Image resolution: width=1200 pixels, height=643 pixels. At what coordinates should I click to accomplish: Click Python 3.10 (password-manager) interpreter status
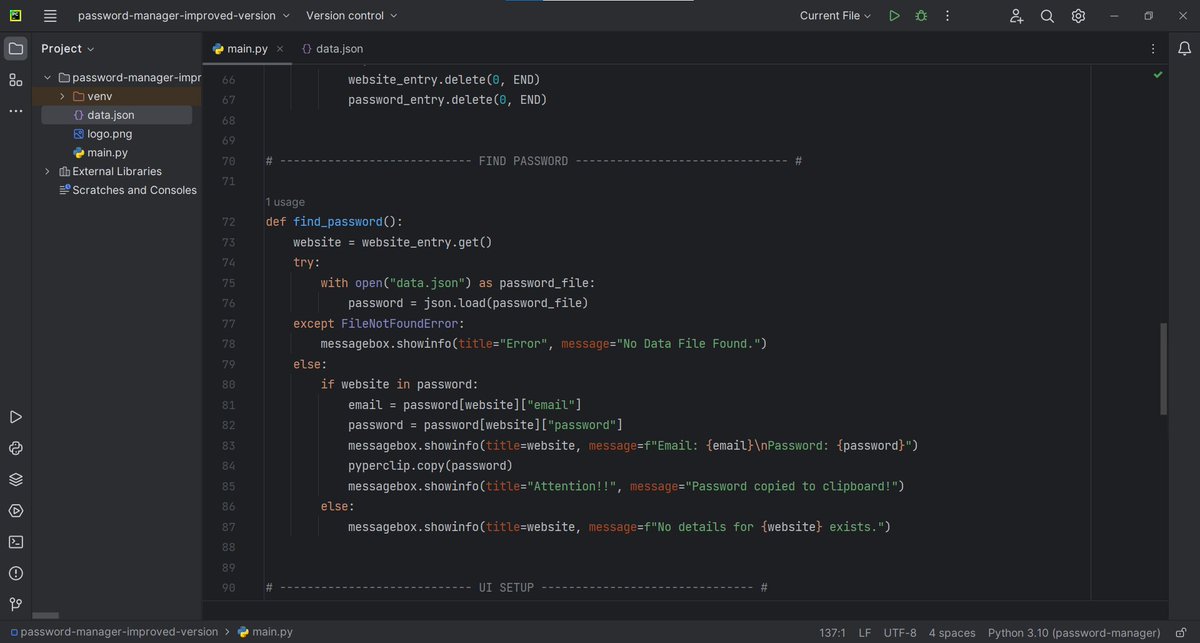pos(1074,633)
